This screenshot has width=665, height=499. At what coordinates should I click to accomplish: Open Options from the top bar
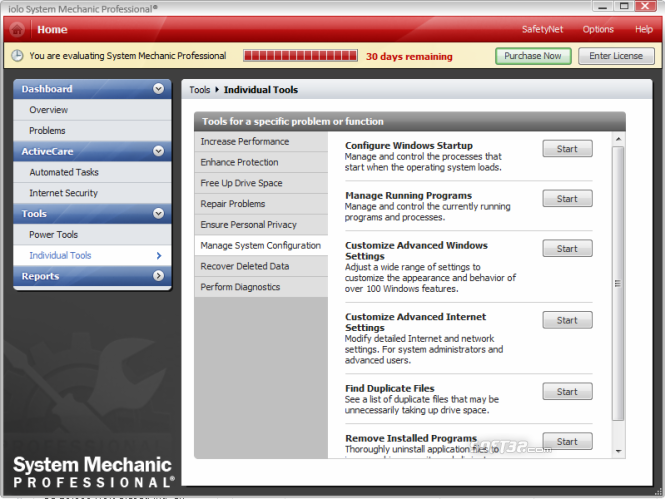pyautogui.click(x=598, y=29)
